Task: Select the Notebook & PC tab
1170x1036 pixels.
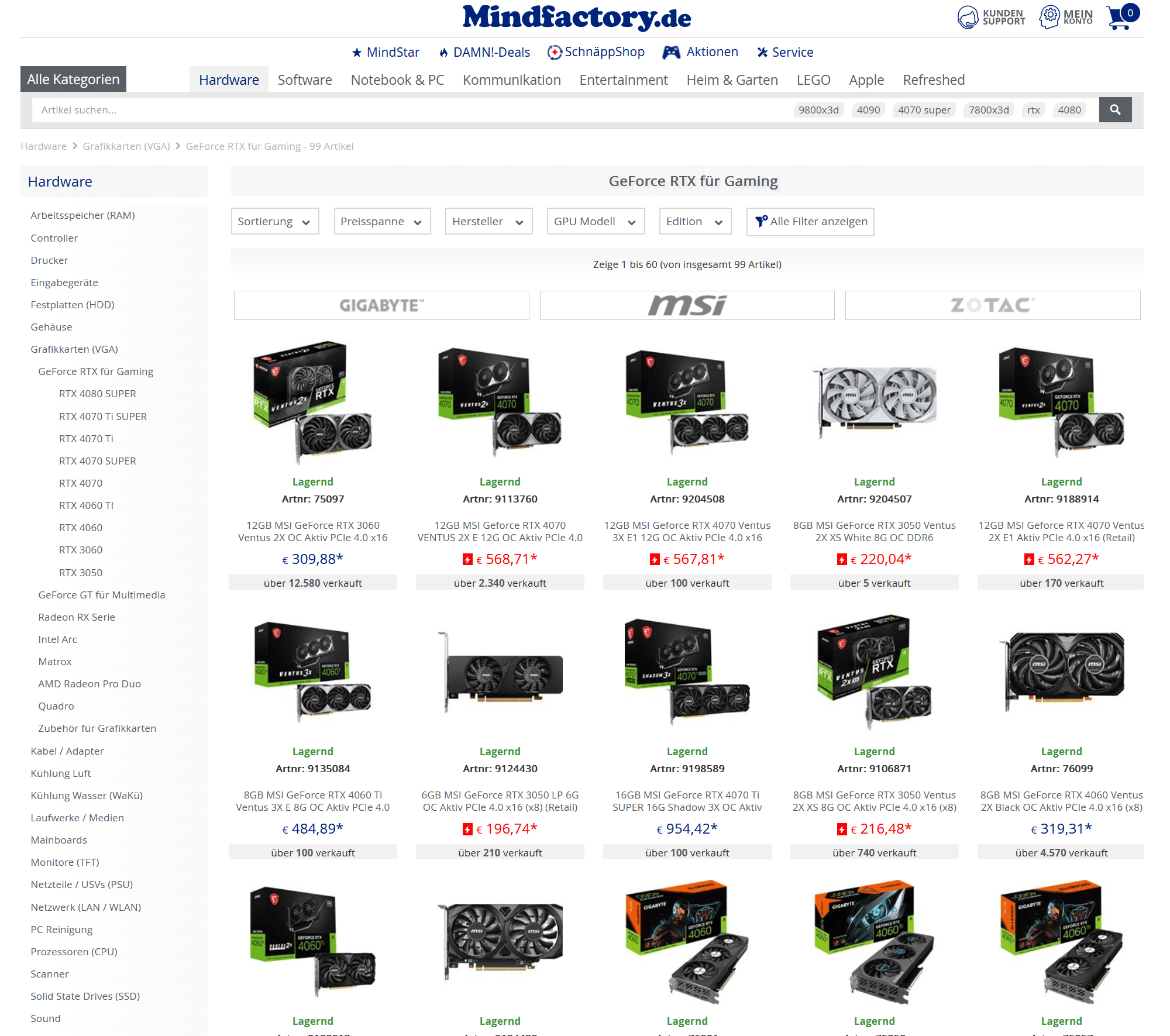Action: coord(397,80)
